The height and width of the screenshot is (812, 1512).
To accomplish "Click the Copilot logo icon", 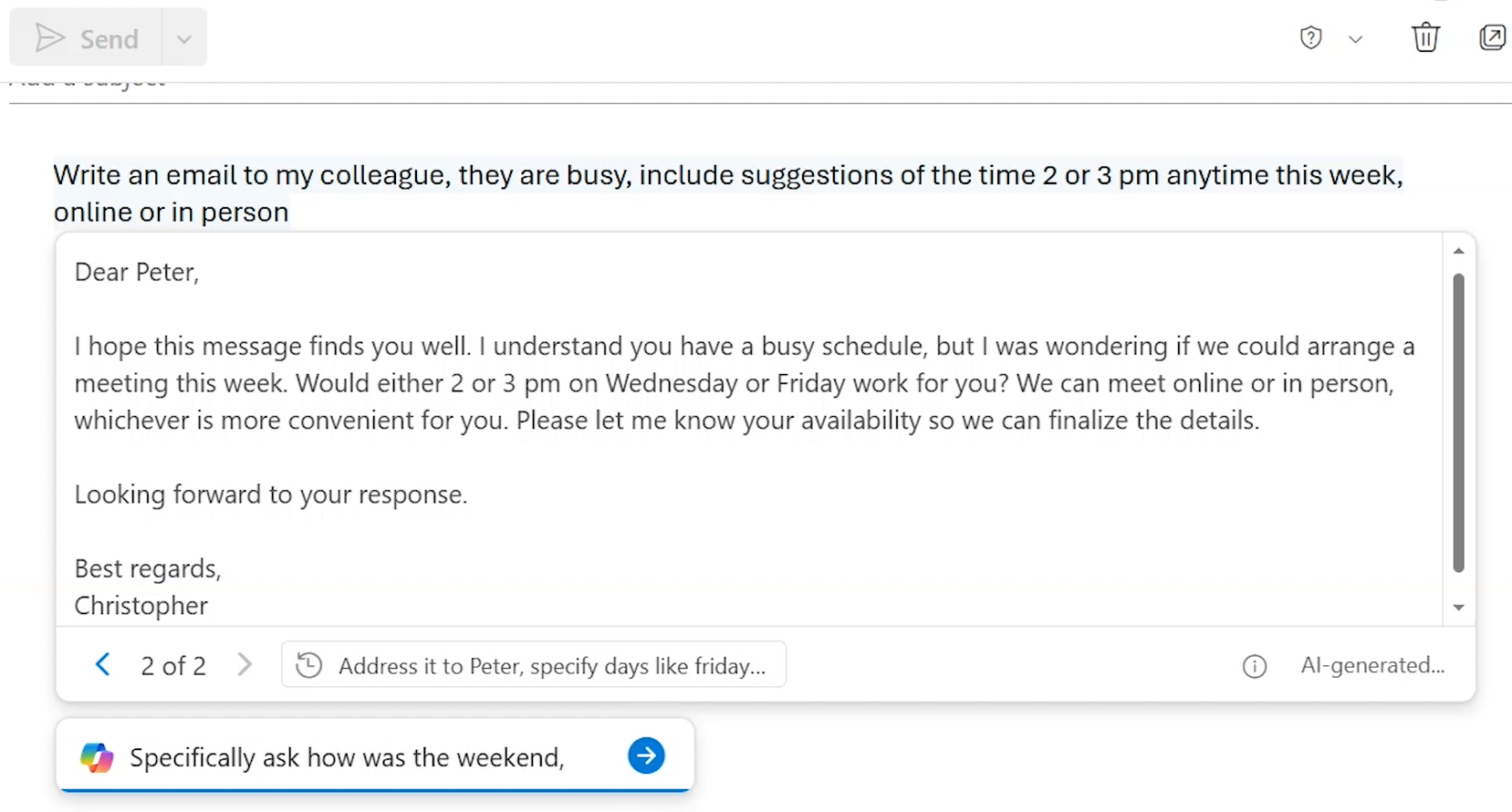I will click(x=97, y=757).
